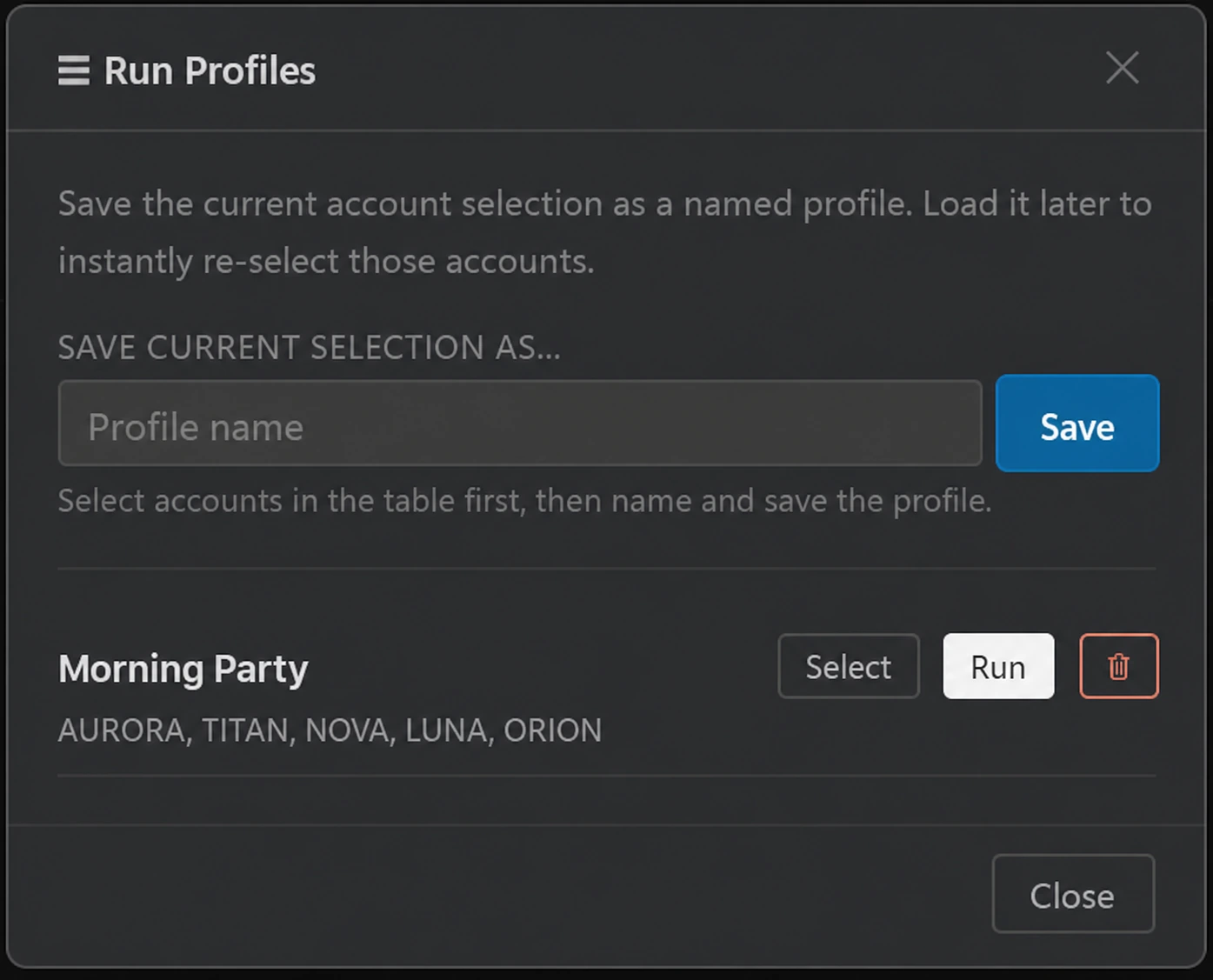Image resolution: width=1213 pixels, height=980 pixels.
Task: Close the Run Profiles dialog
Action: click(1073, 894)
